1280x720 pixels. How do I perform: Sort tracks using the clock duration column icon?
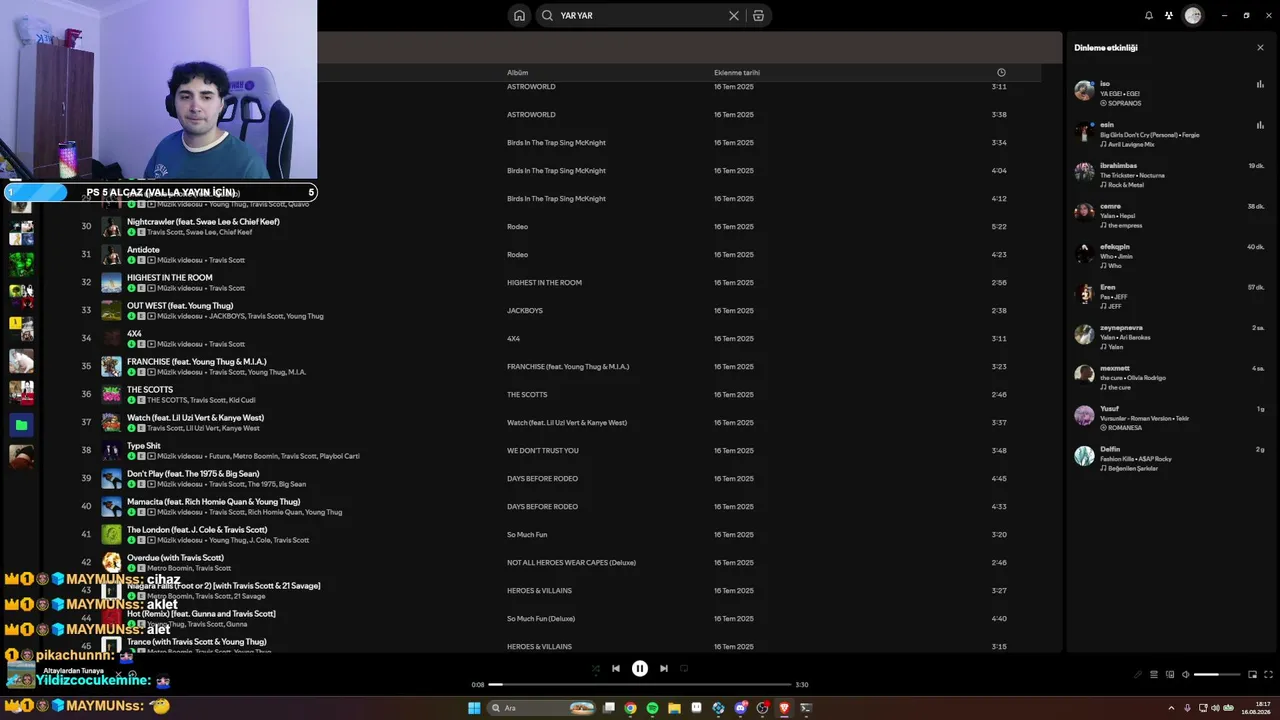coord(1001,72)
